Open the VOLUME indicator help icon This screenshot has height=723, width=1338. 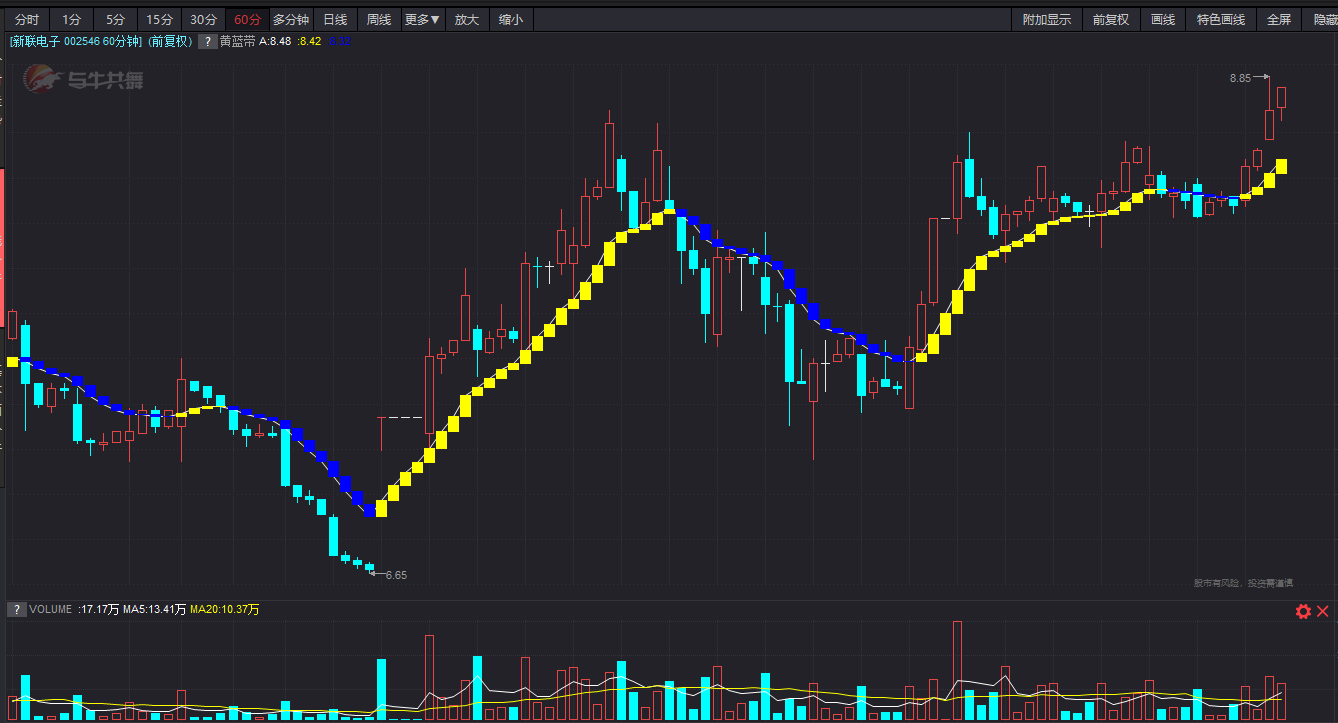pyautogui.click(x=17, y=609)
